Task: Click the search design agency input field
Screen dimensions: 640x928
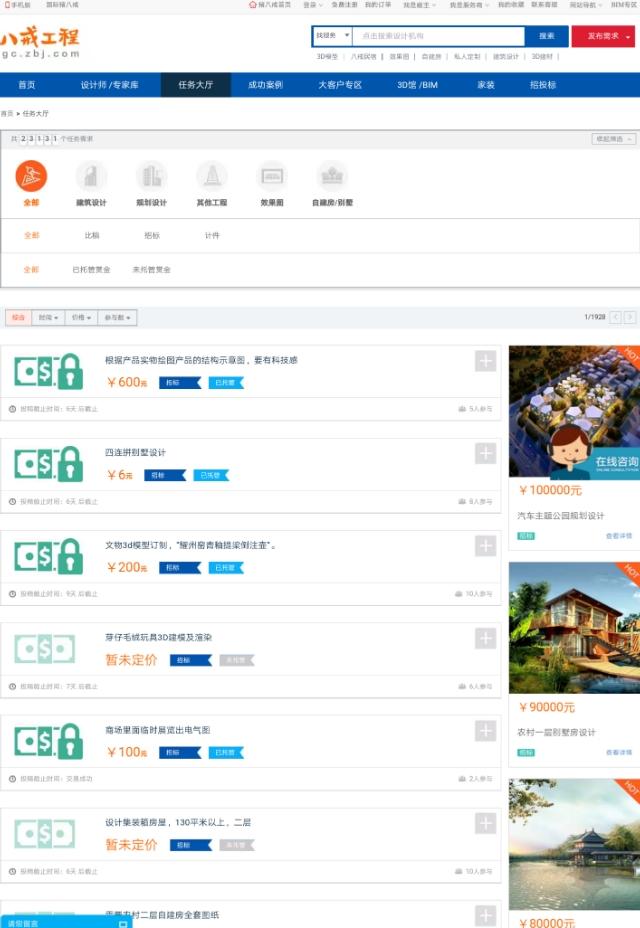Action: click(439, 36)
